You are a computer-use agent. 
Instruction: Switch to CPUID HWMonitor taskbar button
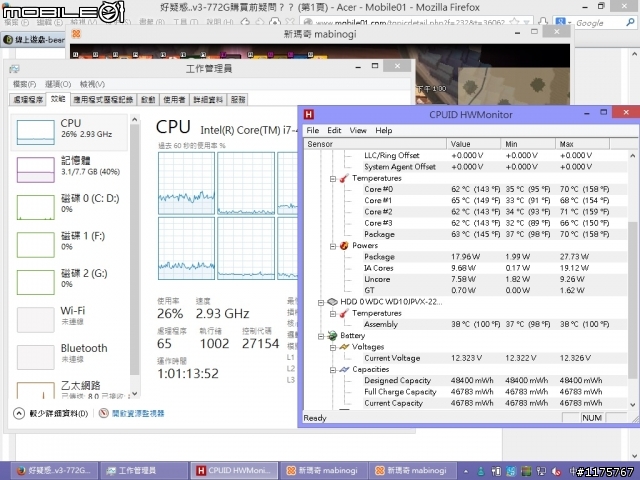[234, 471]
